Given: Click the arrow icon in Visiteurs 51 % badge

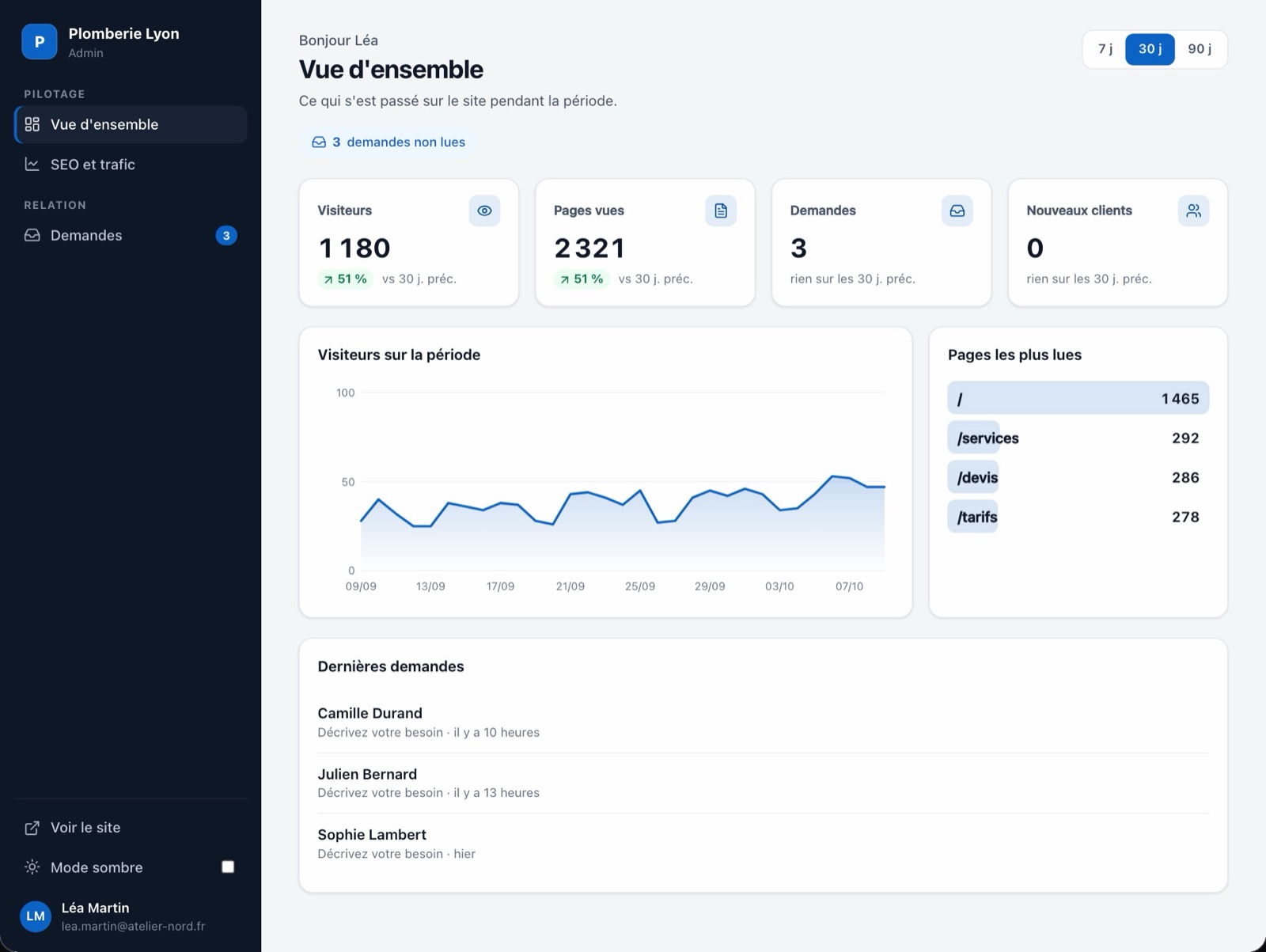Looking at the screenshot, I should [328, 279].
